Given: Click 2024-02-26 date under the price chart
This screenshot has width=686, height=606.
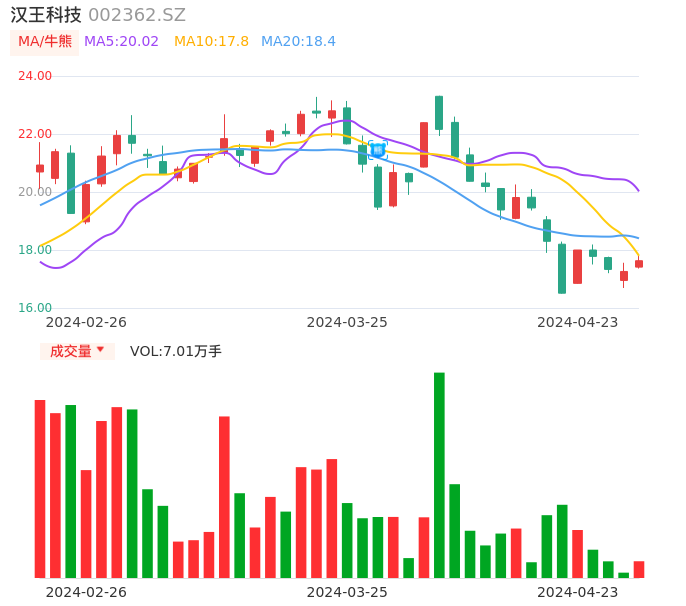Looking at the screenshot, I should pos(86,322).
